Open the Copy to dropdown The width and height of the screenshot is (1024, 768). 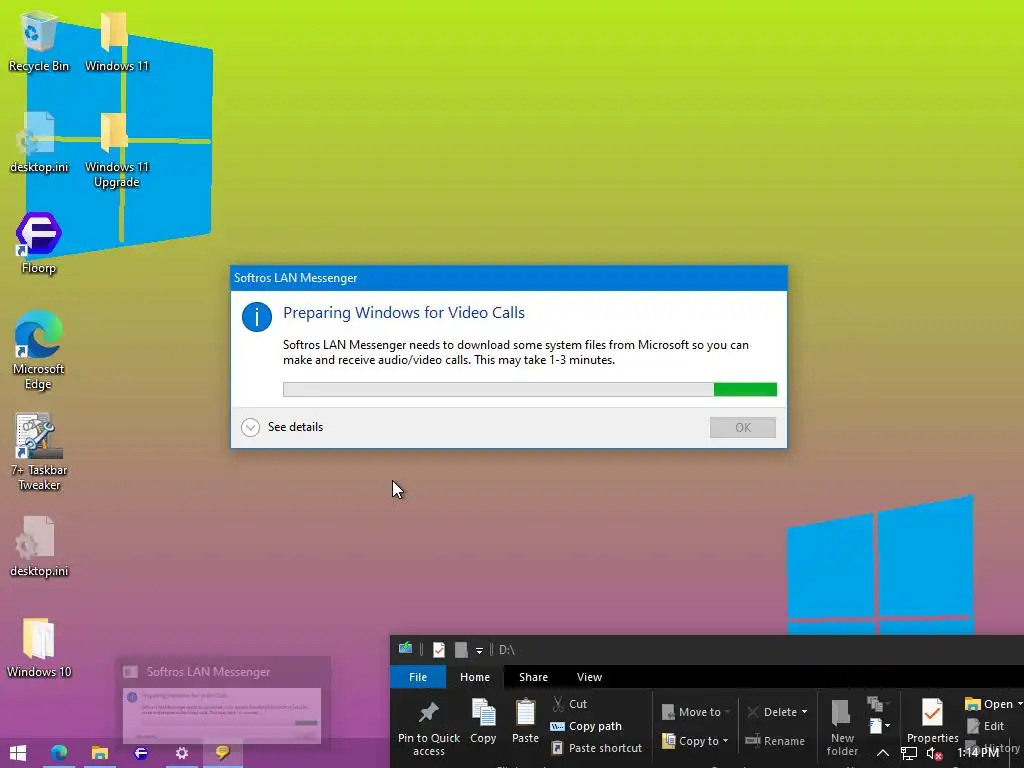point(696,741)
